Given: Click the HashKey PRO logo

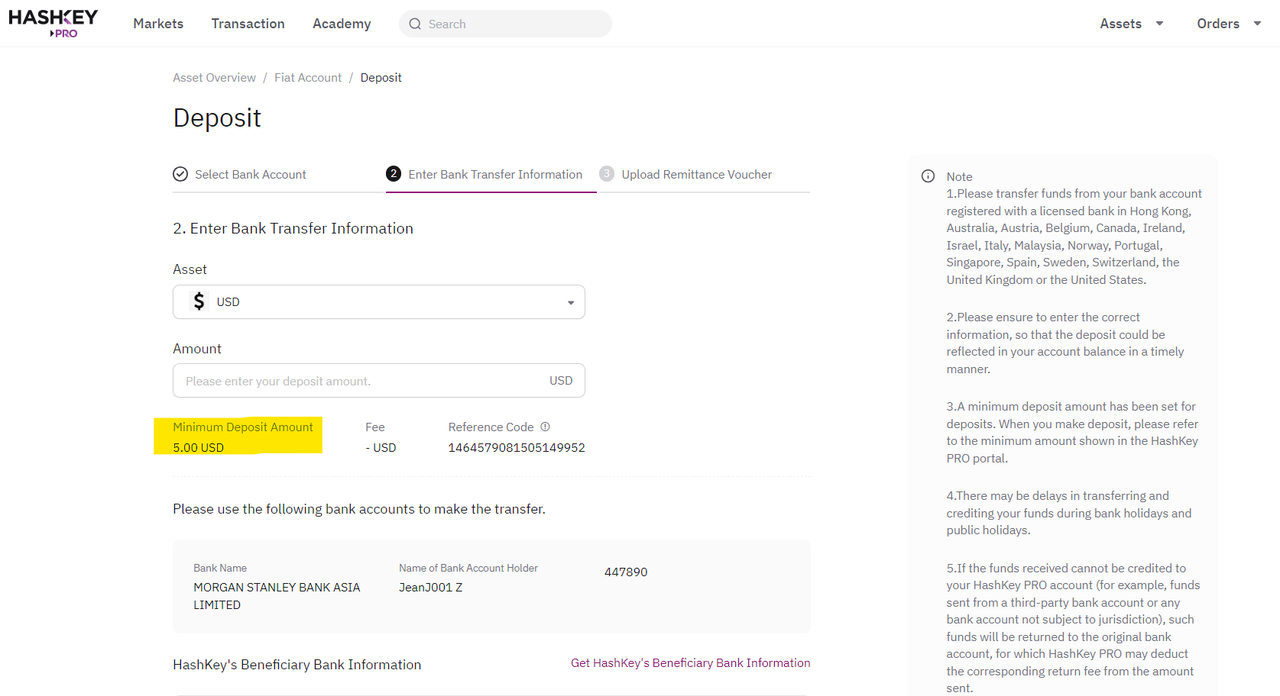Looking at the screenshot, I should pos(53,23).
